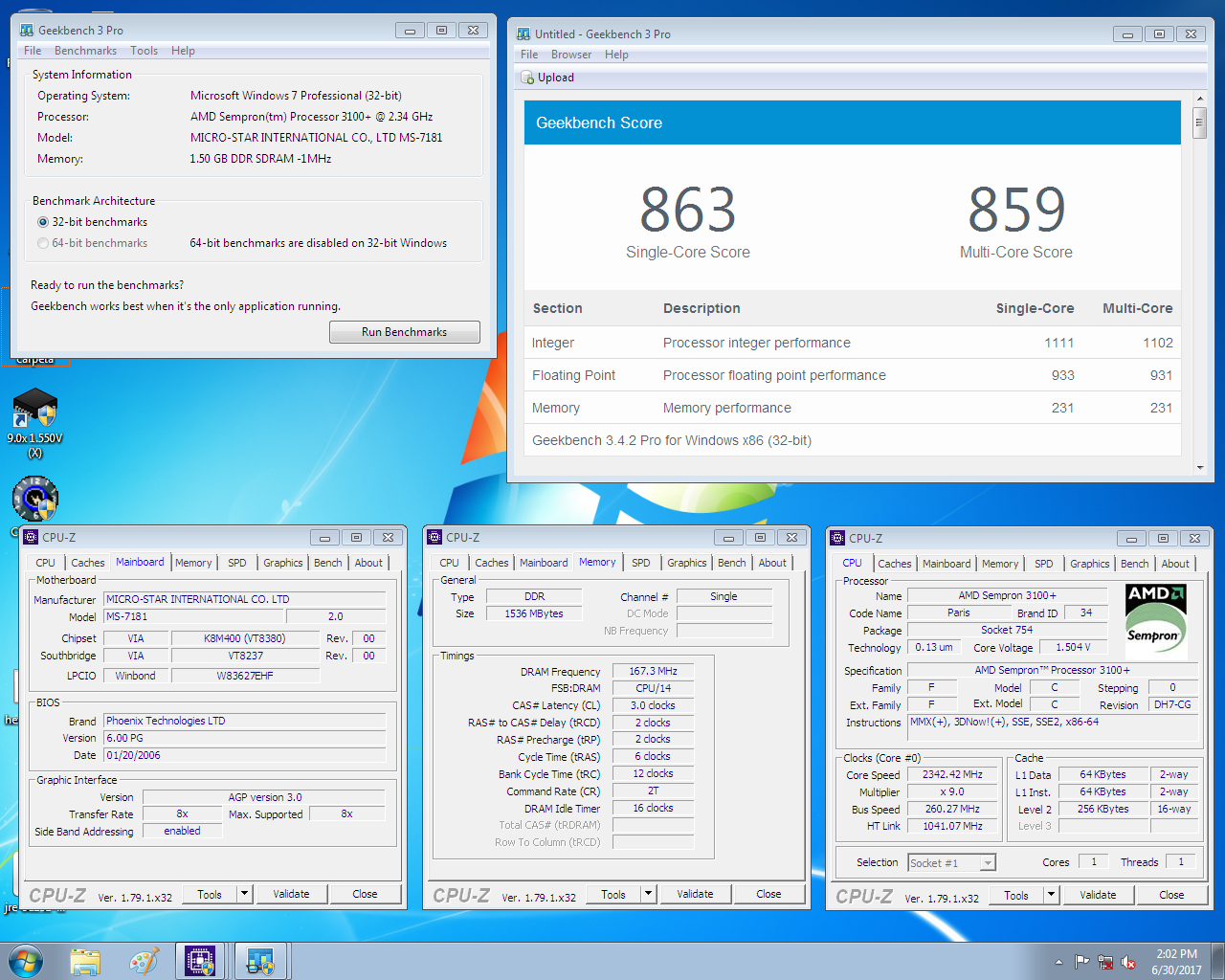Click the AMD Sempron logo image

coord(1156,622)
